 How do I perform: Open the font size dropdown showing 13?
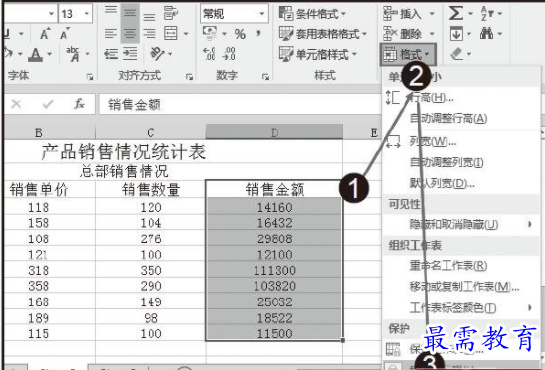click(86, 14)
